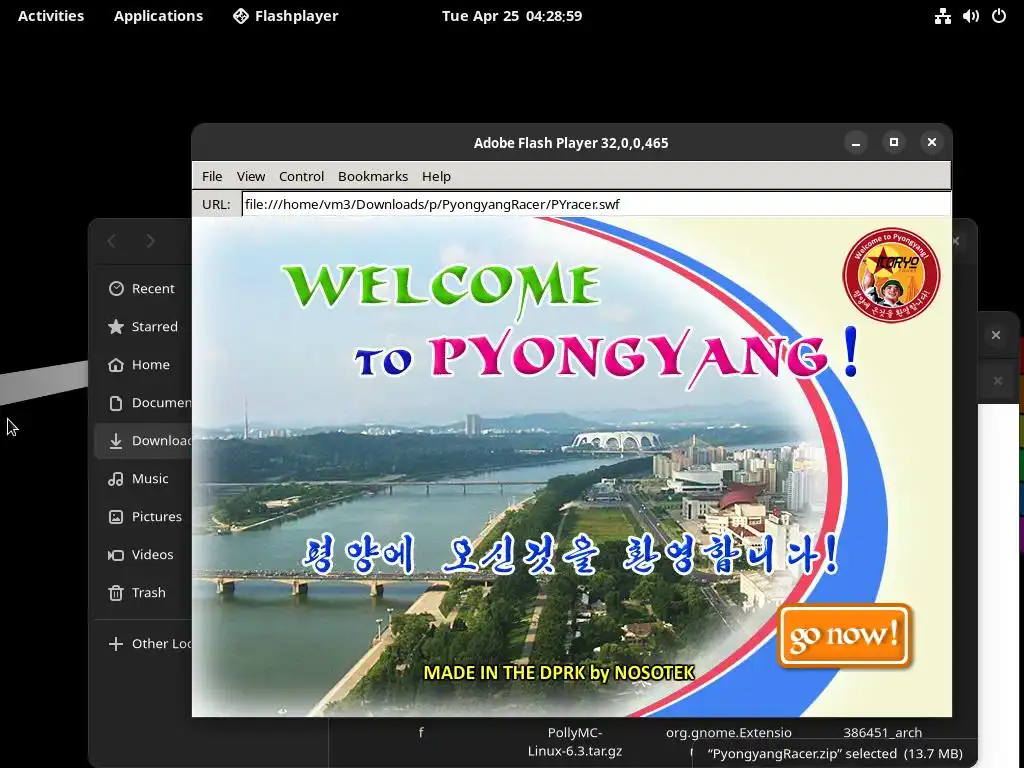Click the Other Locations plus icon
The width and height of the screenshot is (1024, 768).
point(116,644)
